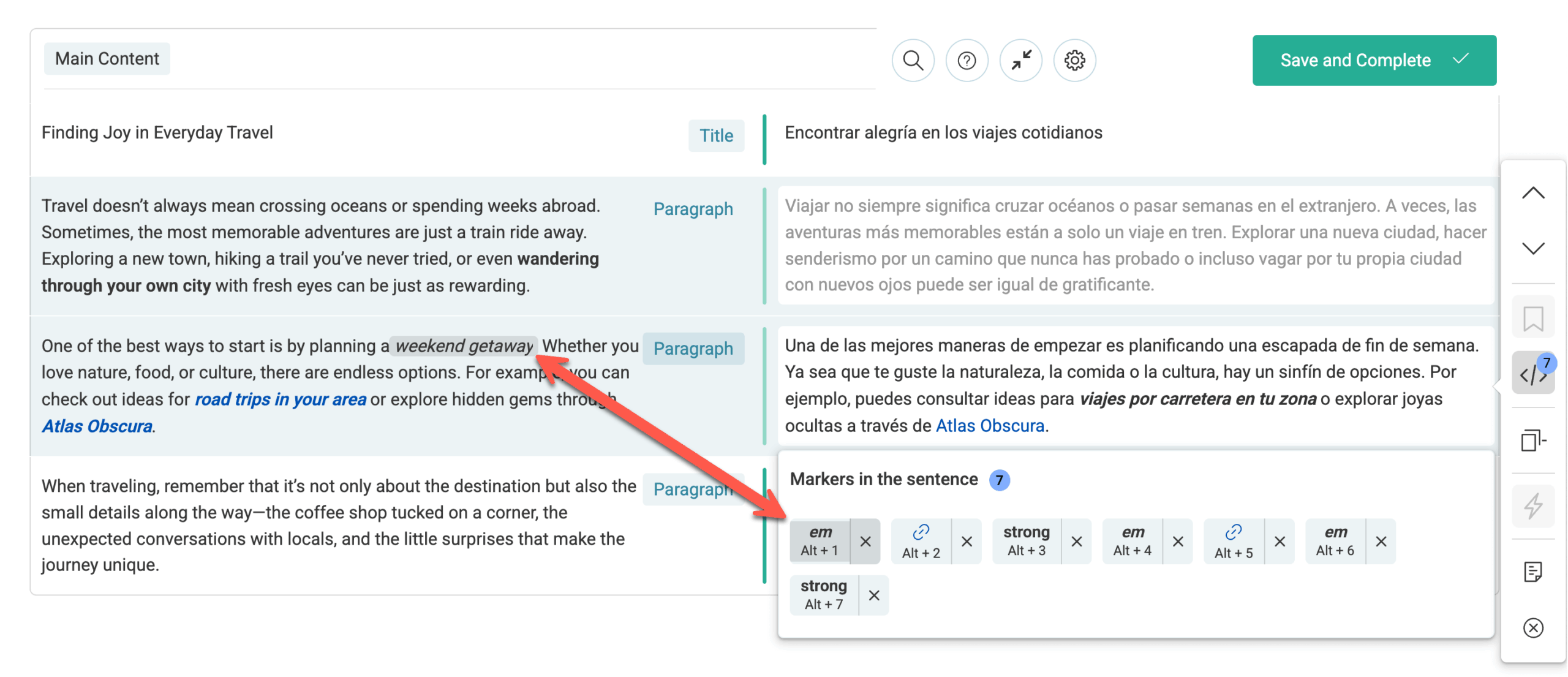Remove the em Alt+1 marker
Image resolution: width=1568 pixels, height=677 pixels.
click(866, 541)
